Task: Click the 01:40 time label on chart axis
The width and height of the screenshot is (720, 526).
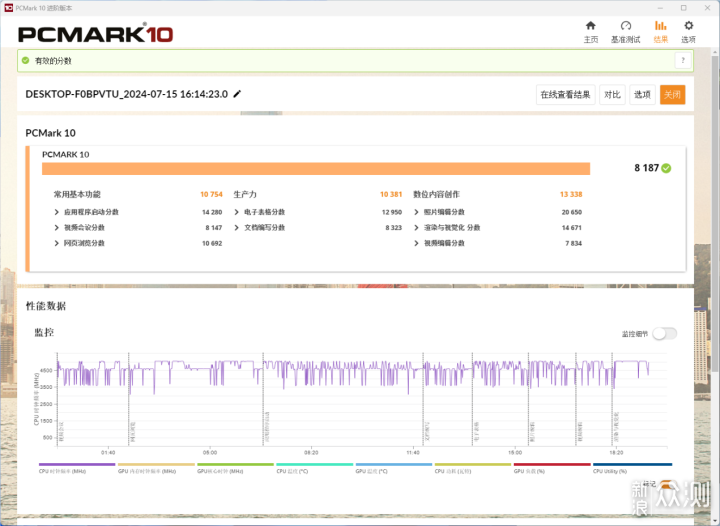Action: [108, 453]
